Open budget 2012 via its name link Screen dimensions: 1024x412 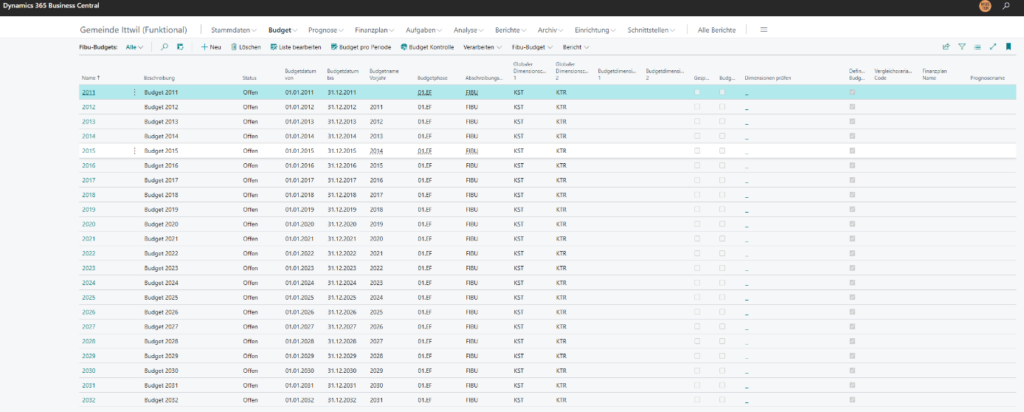click(88, 107)
